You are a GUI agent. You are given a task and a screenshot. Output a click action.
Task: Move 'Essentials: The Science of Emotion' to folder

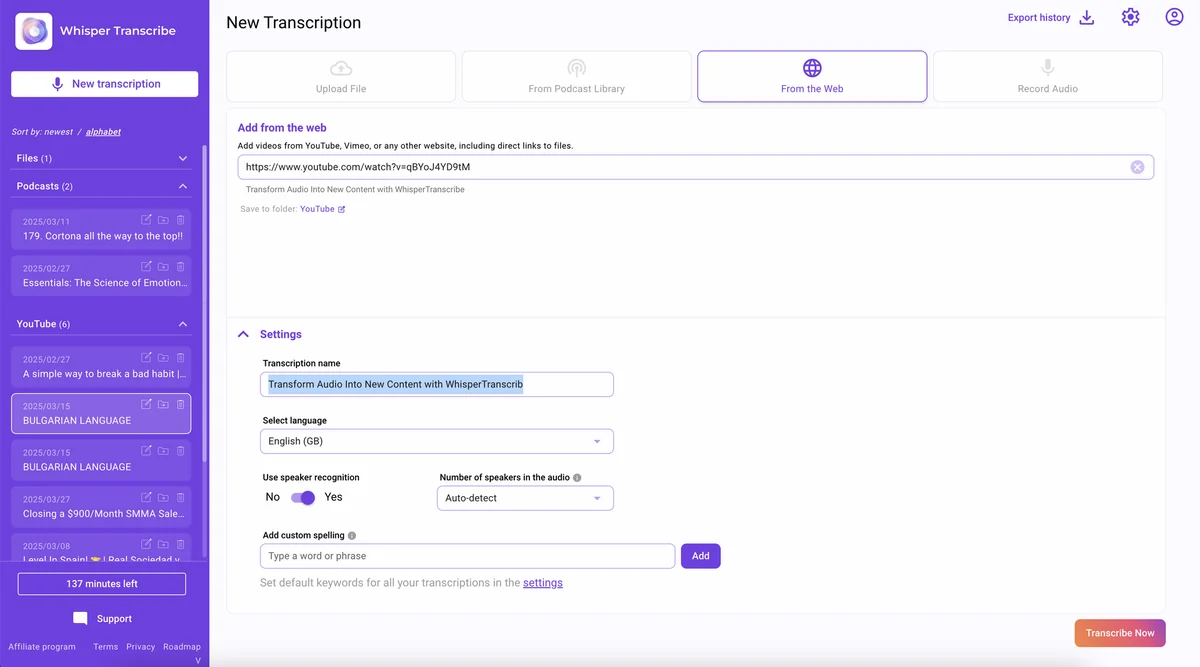click(x=163, y=266)
